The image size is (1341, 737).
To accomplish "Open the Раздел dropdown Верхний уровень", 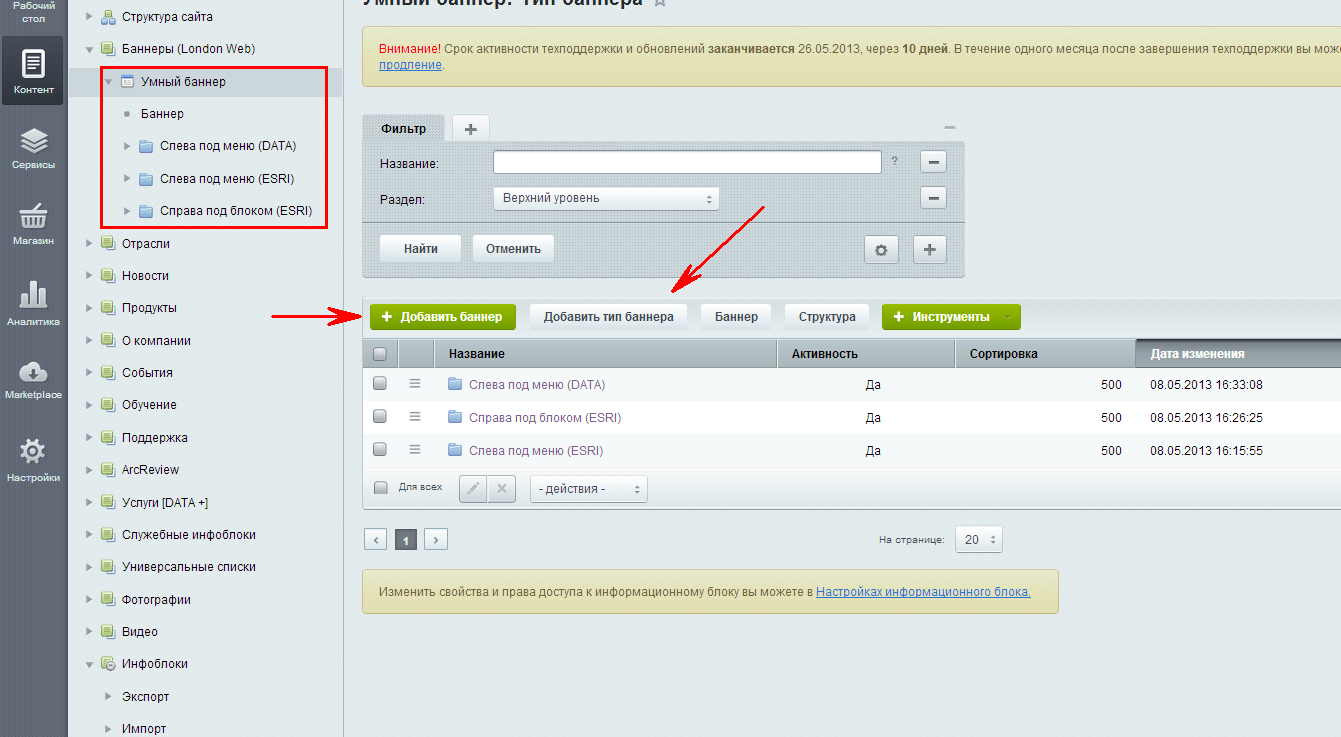I will pos(606,199).
